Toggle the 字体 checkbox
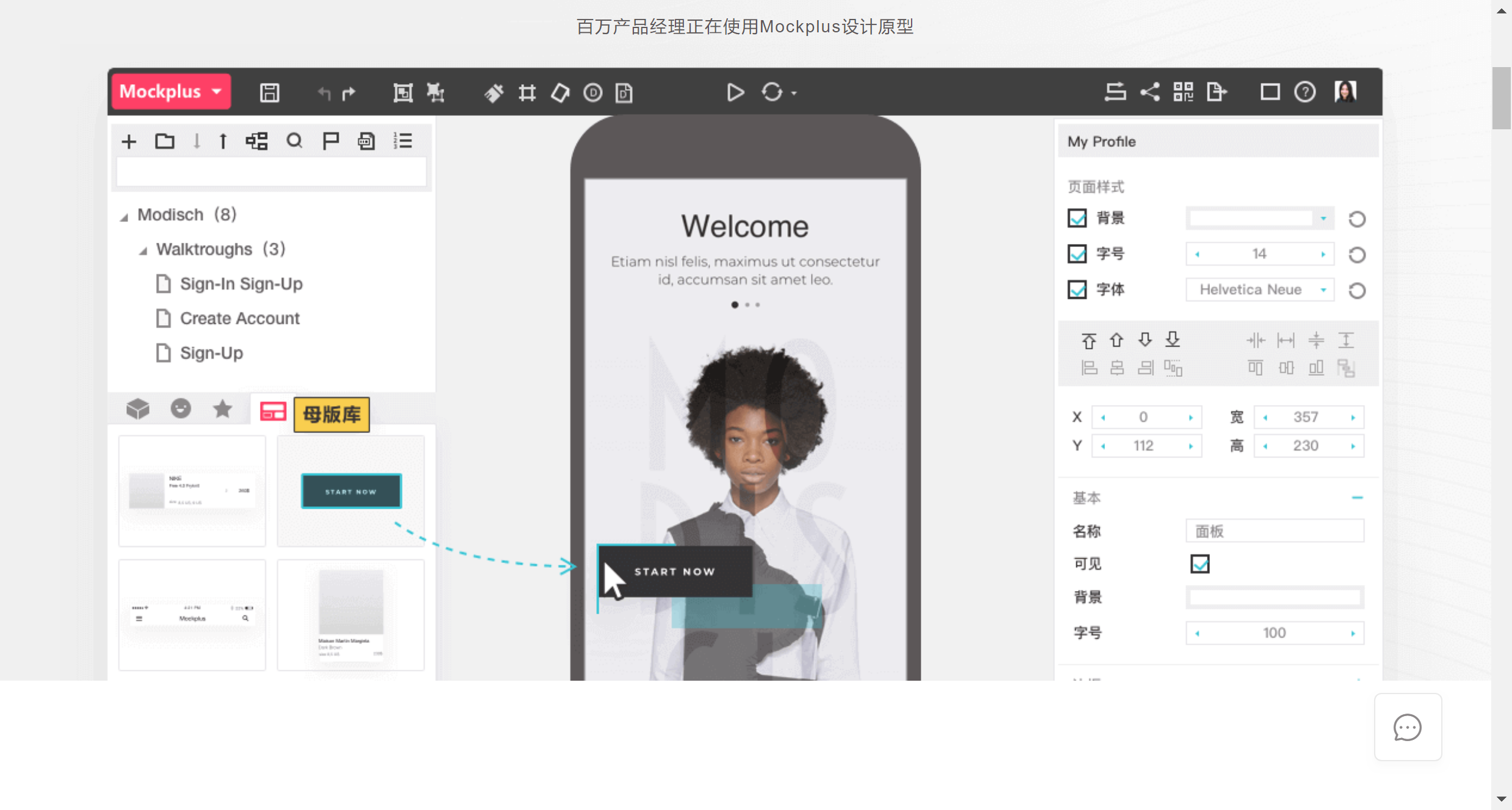The height and width of the screenshot is (810, 1512). tap(1077, 289)
